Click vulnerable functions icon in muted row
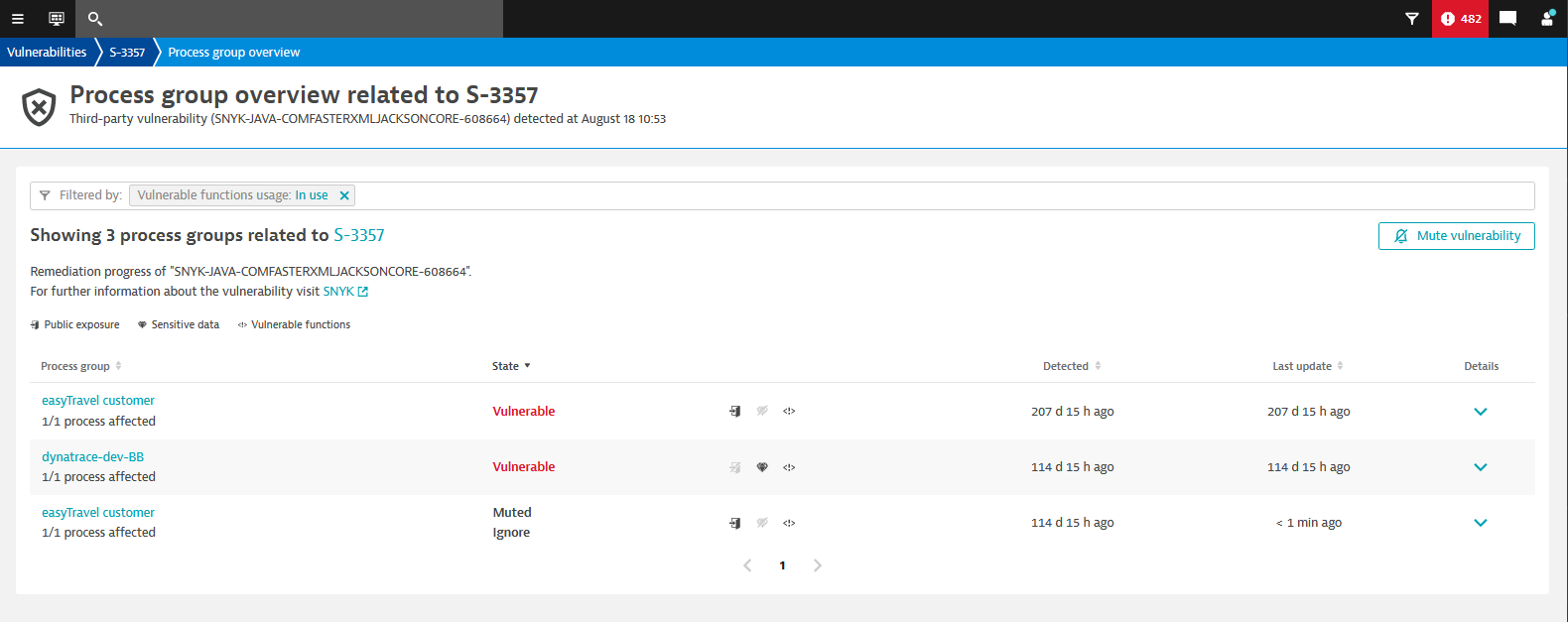 coord(789,523)
